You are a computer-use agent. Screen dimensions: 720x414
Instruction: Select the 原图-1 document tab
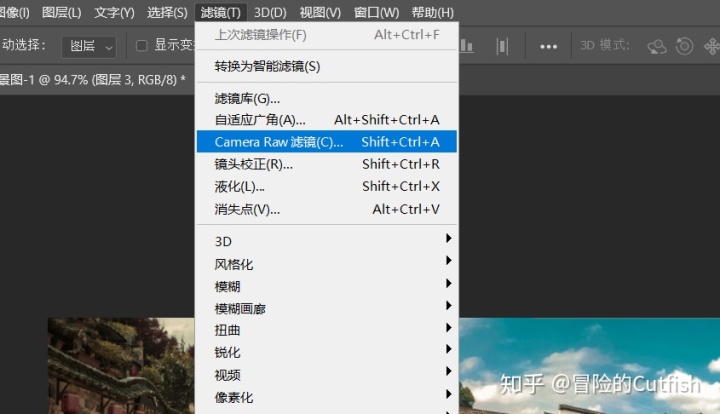[92, 80]
